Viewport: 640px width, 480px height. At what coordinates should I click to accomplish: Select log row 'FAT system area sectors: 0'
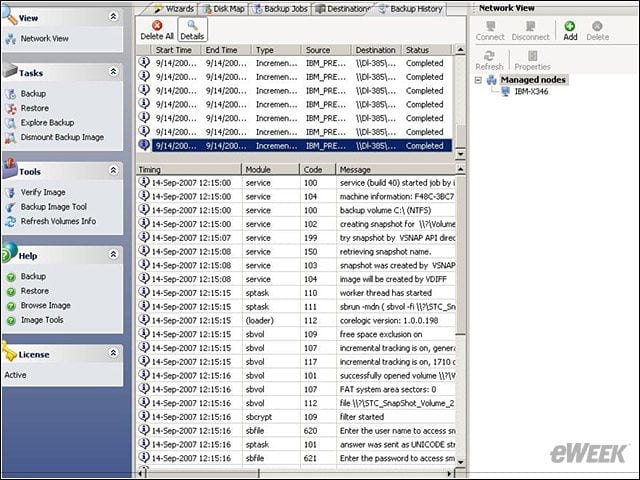(x=296, y=389)
